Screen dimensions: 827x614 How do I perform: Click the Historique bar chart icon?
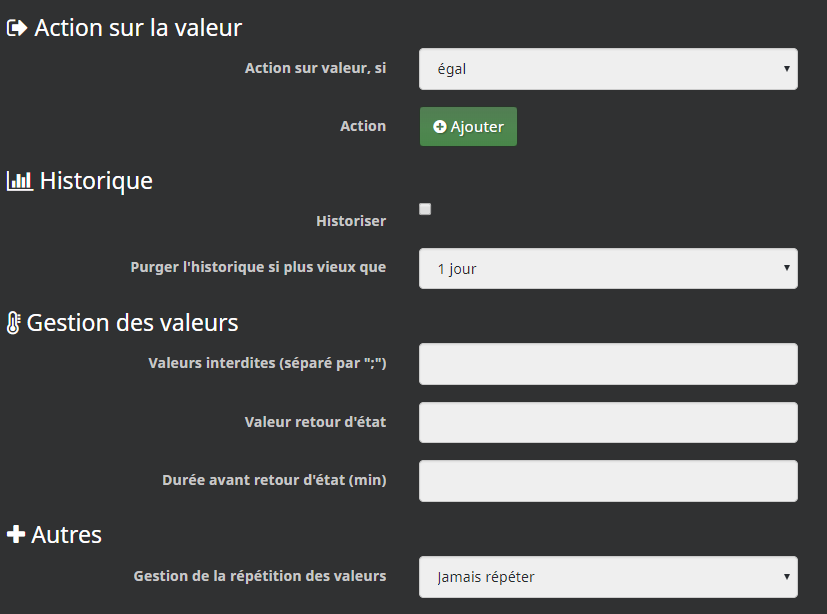click(x=20, y=181)
